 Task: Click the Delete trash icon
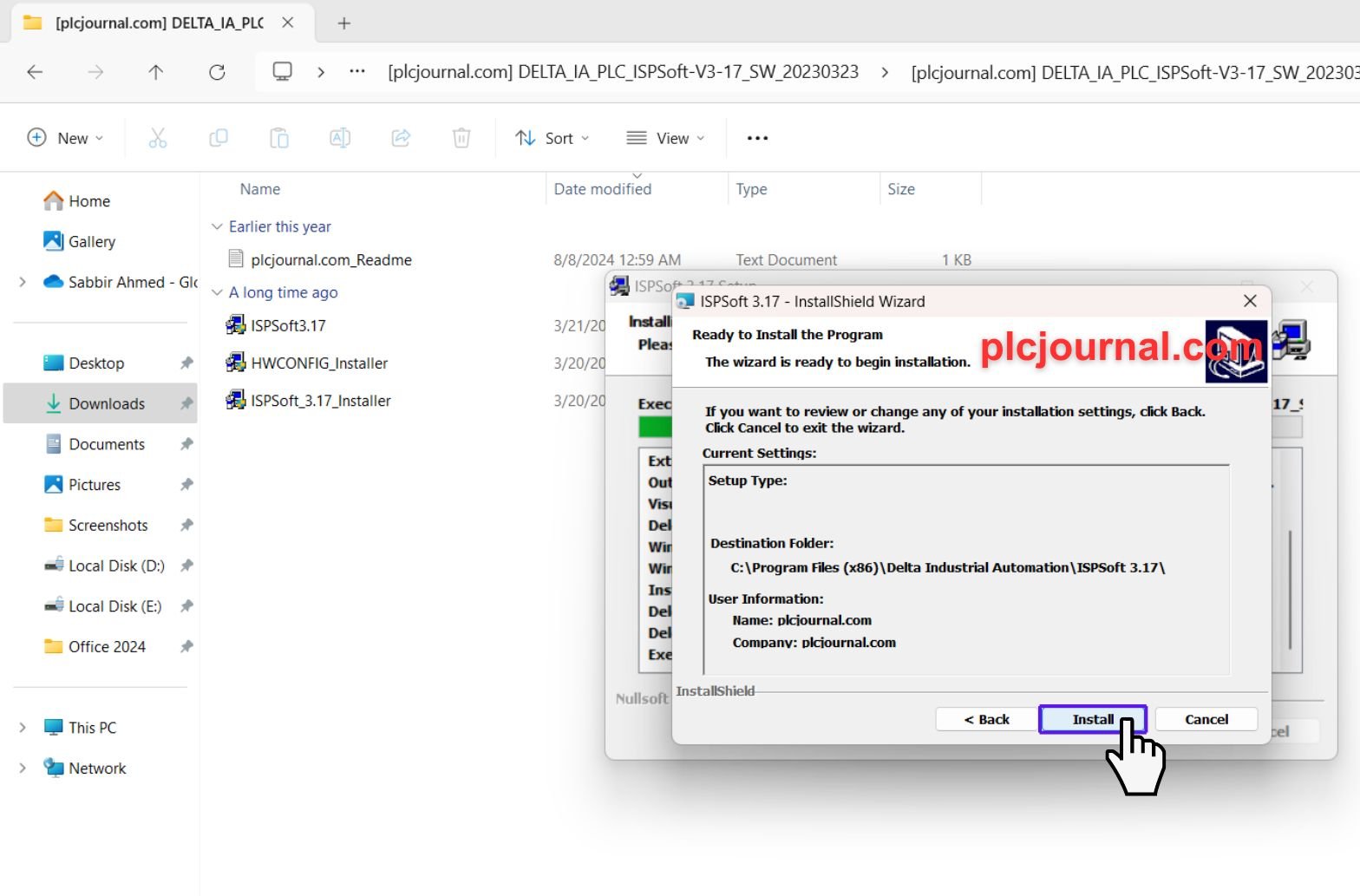(x=461, y=138)
